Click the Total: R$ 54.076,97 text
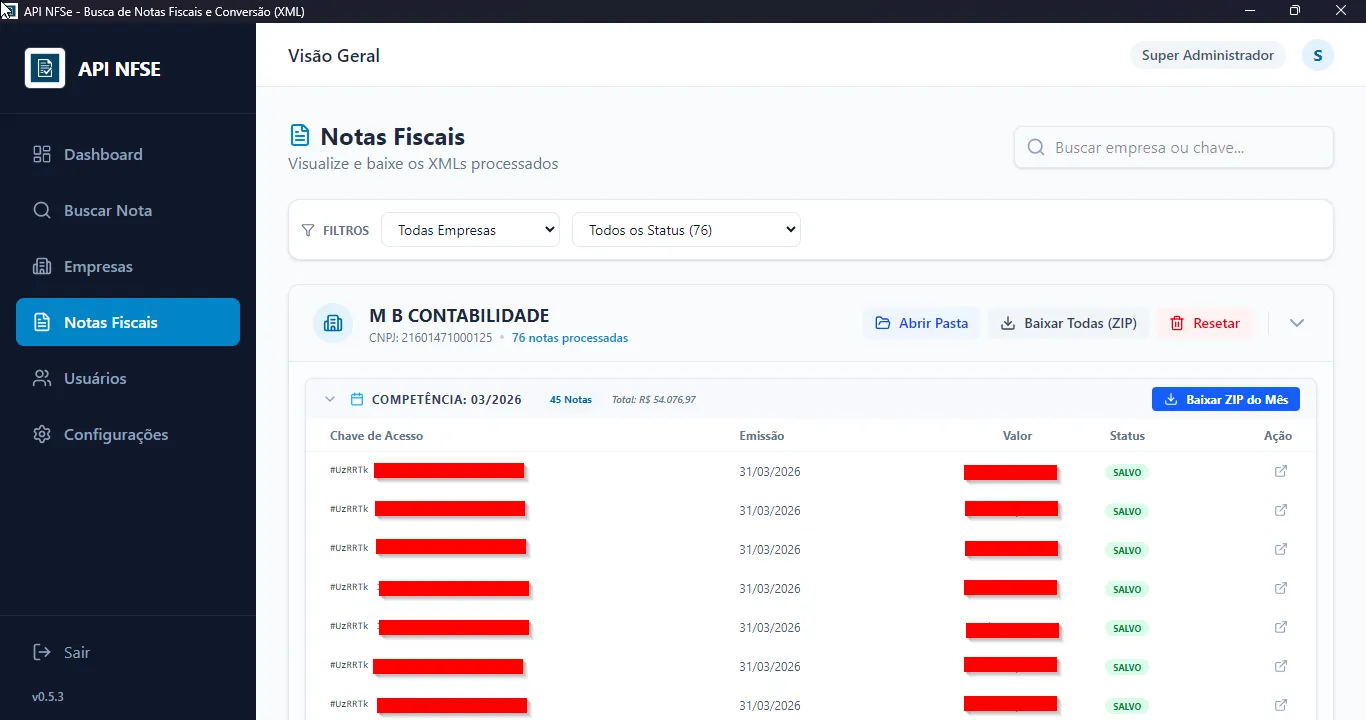Image resolution: width=1366 pixels, height=720 pixels. [x=654, y=399]
